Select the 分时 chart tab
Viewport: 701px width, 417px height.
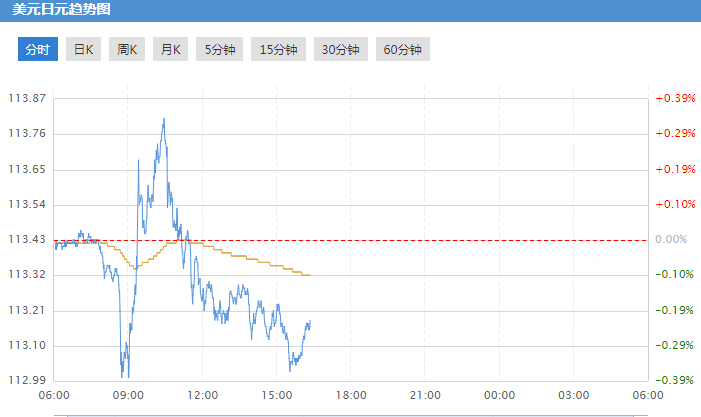(37, 50)
